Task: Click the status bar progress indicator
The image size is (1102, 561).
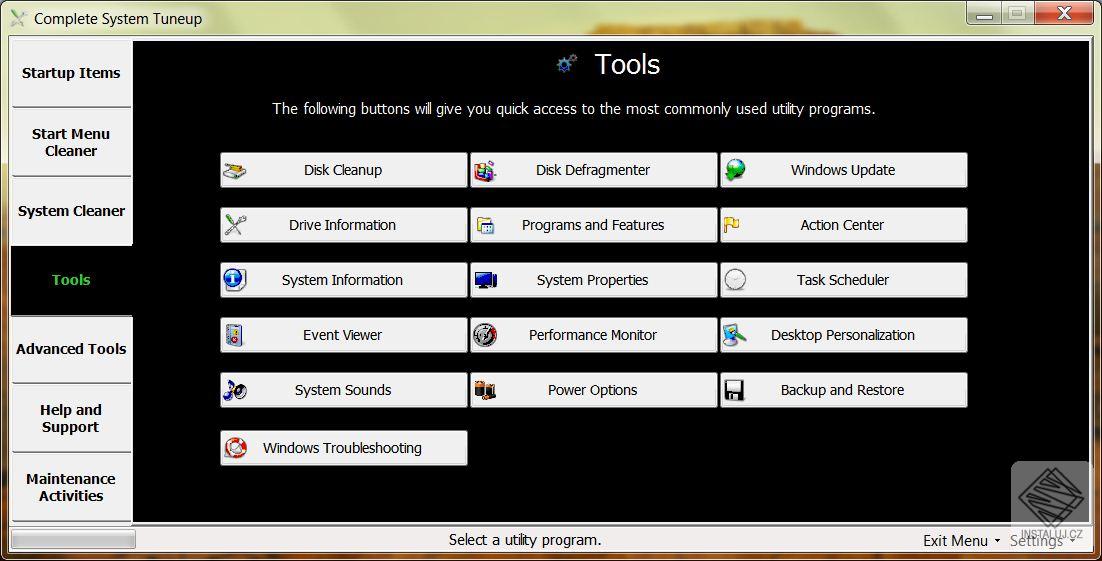Action: pyautogui.click(x=73, y=539)
